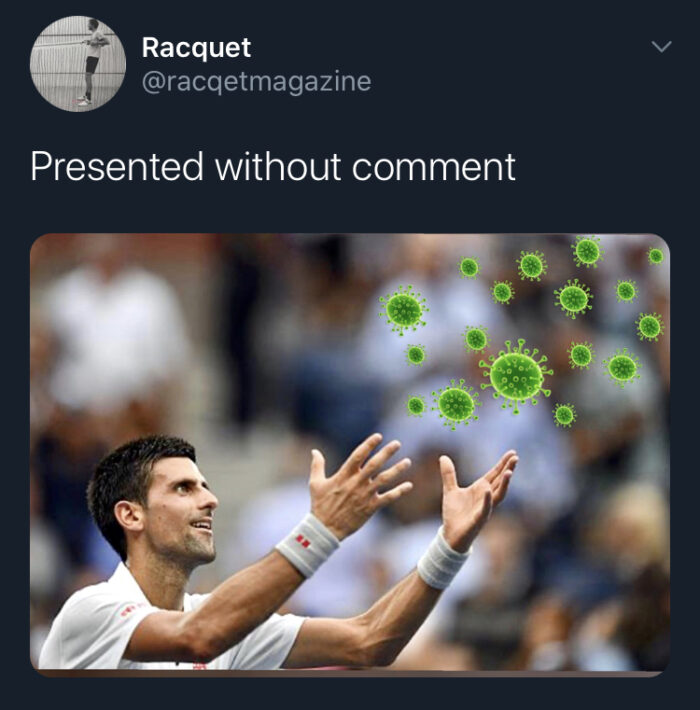Open the Racquet display name link
The width and height of the screenshot is (700, 710).
click(x=196, y=48)
